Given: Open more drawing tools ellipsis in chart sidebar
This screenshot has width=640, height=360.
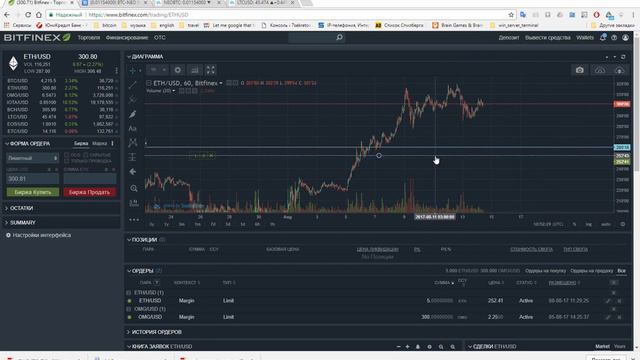Looking at the screenshot, I should pos(133,220).
